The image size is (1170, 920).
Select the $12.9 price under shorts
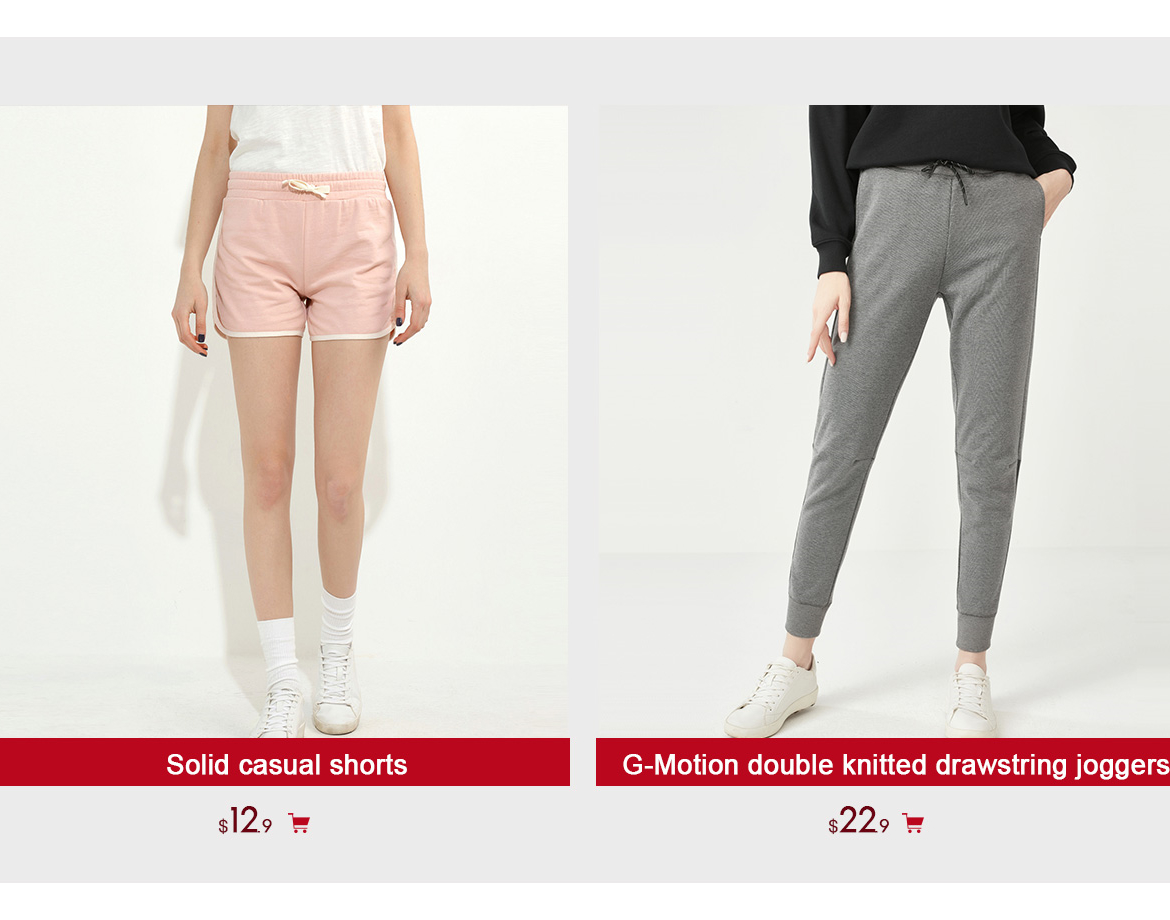(x=245, y=821)
